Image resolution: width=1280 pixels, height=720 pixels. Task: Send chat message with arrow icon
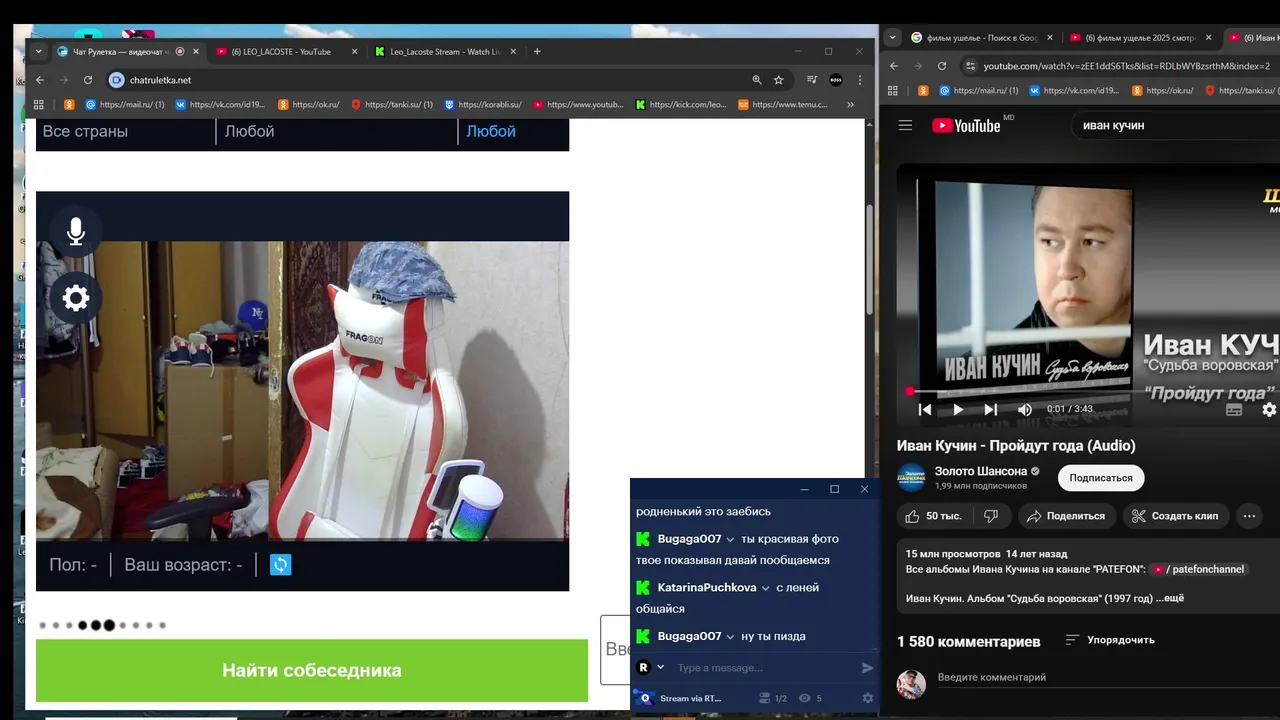pos(867,668)
